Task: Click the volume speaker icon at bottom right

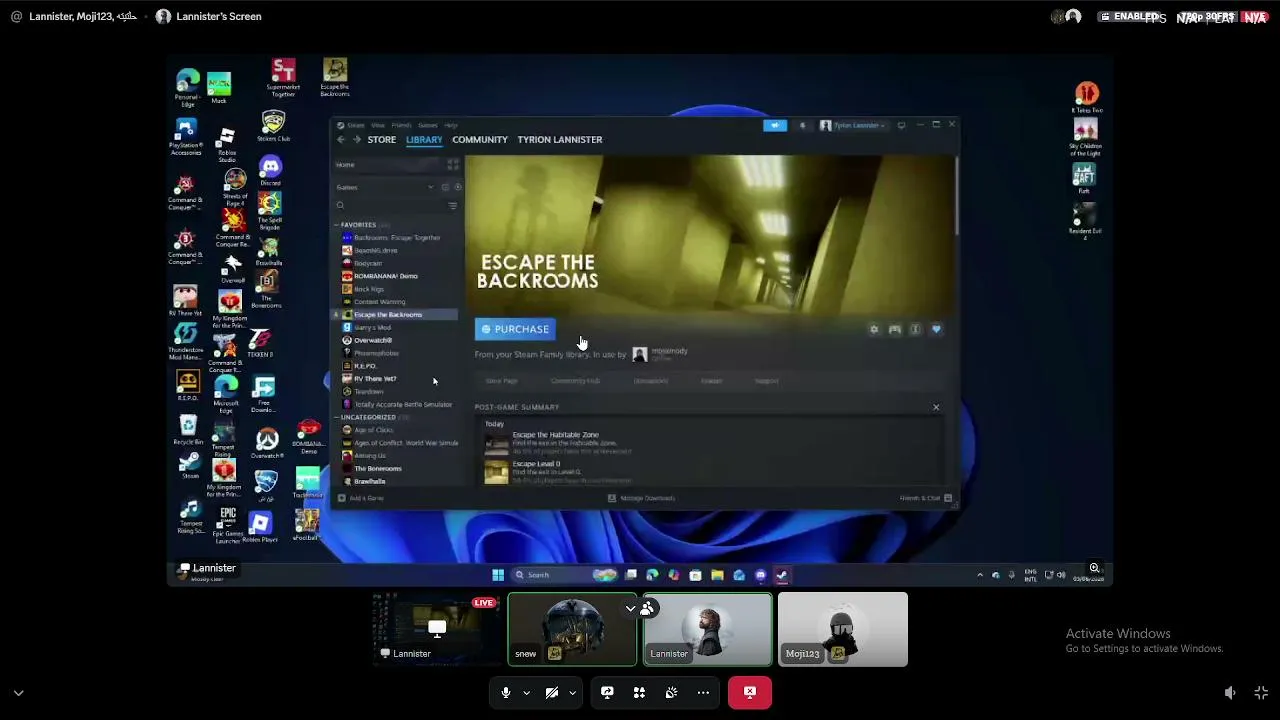Action: coord(1230,692)
